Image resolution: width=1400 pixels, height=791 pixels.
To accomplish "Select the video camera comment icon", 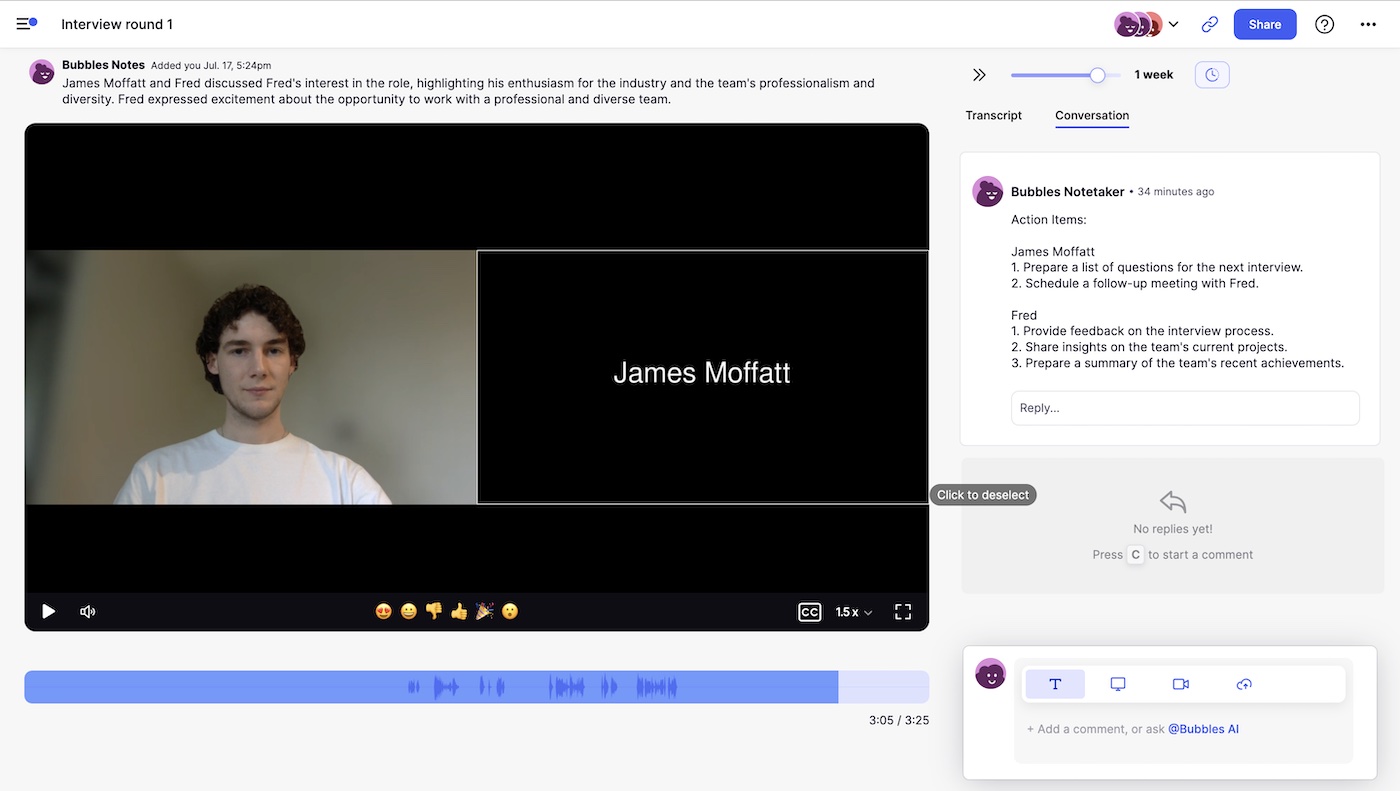I will pos(1181,684).
